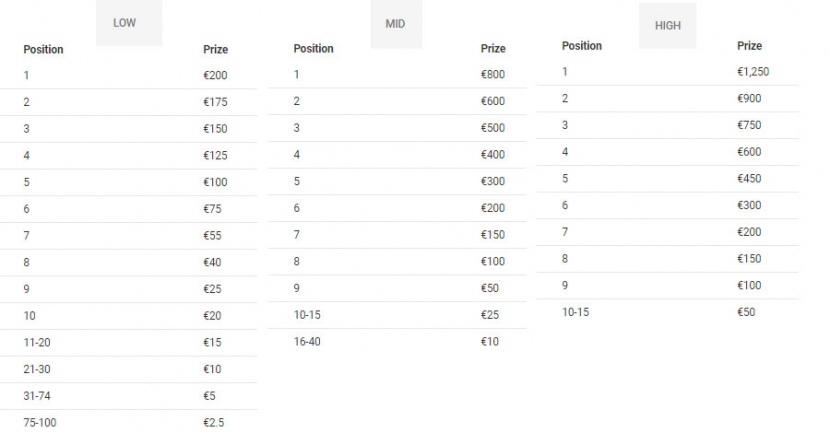This screenshot has height=433, width=830.
Task: Select the 75-100 position row
Action: coord(40,423)
